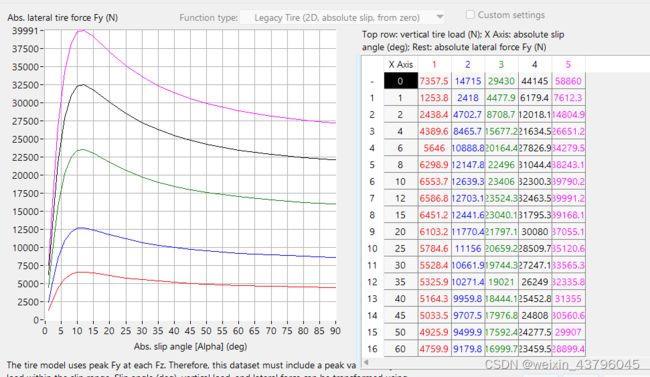Click vertical load cell 58860
Viewport: 650px width, 377px height.
[568, 81]
